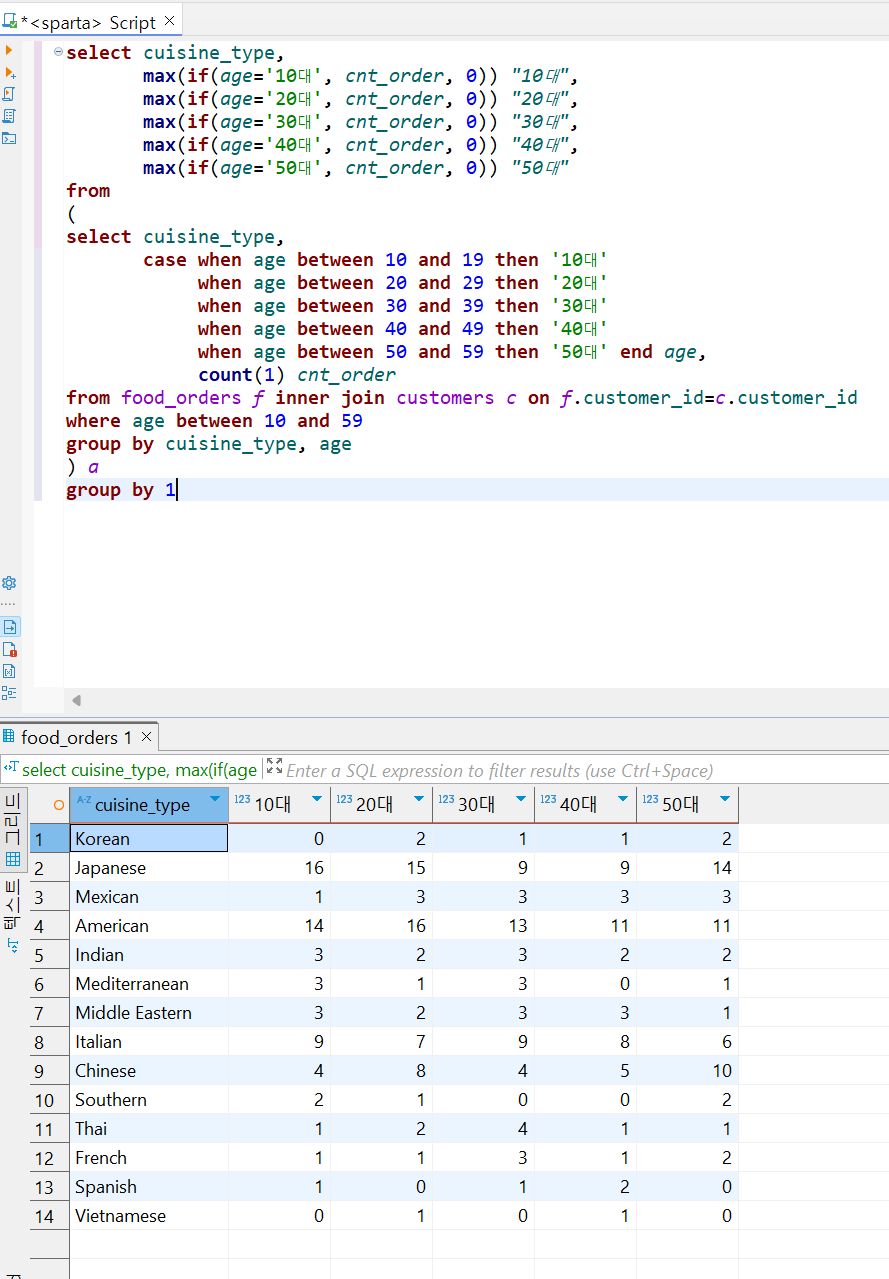Select the Southern cell
Image resolution: width=889 pixels, height=1279 pixels.
149,1100
